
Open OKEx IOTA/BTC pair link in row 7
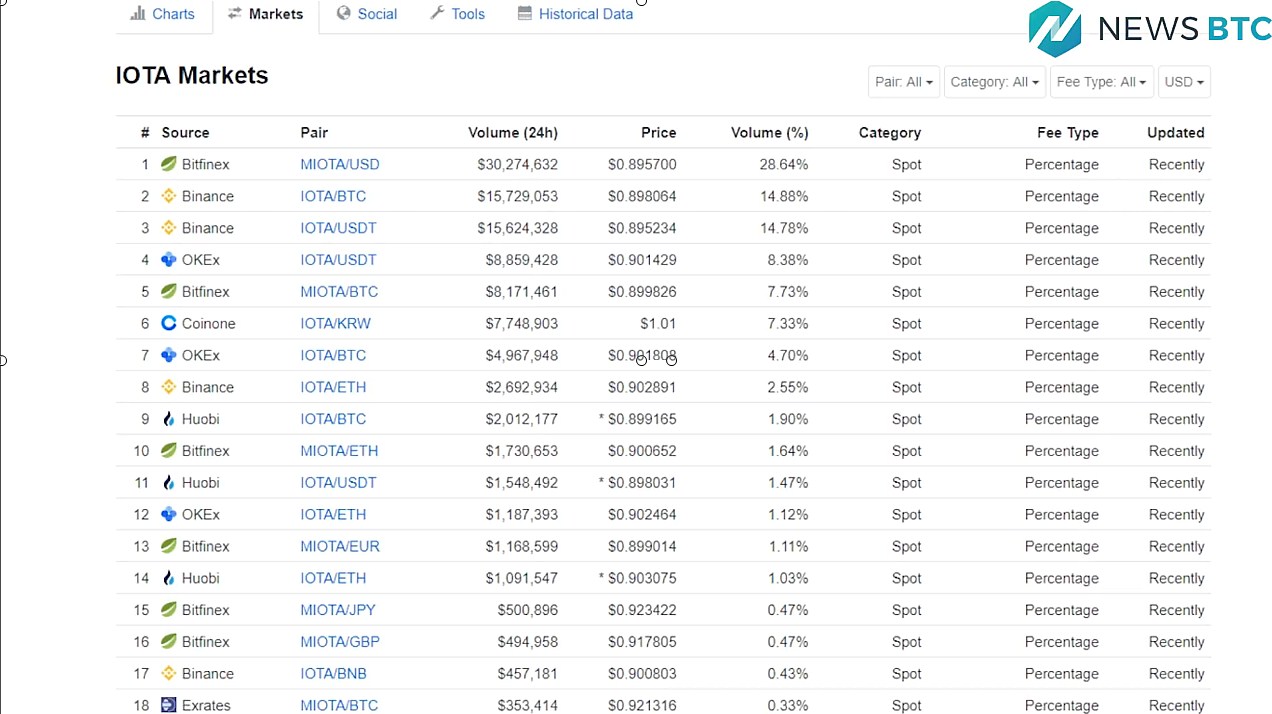pyautogui.click(x=333, y=355)
